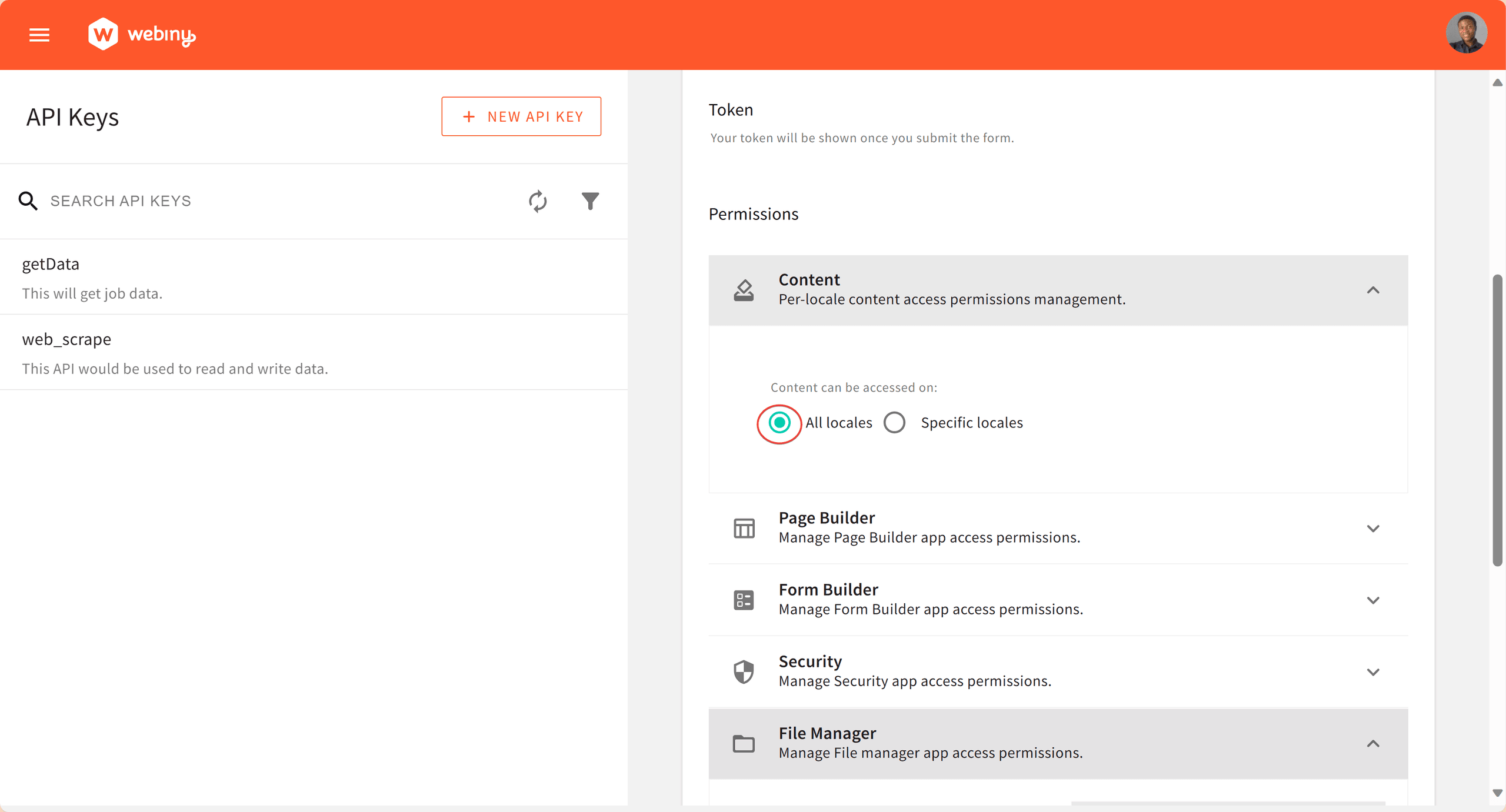Collapse the Content permissions section
This screenshot has height=812, width=1506.
click(x=1372, y=290)
